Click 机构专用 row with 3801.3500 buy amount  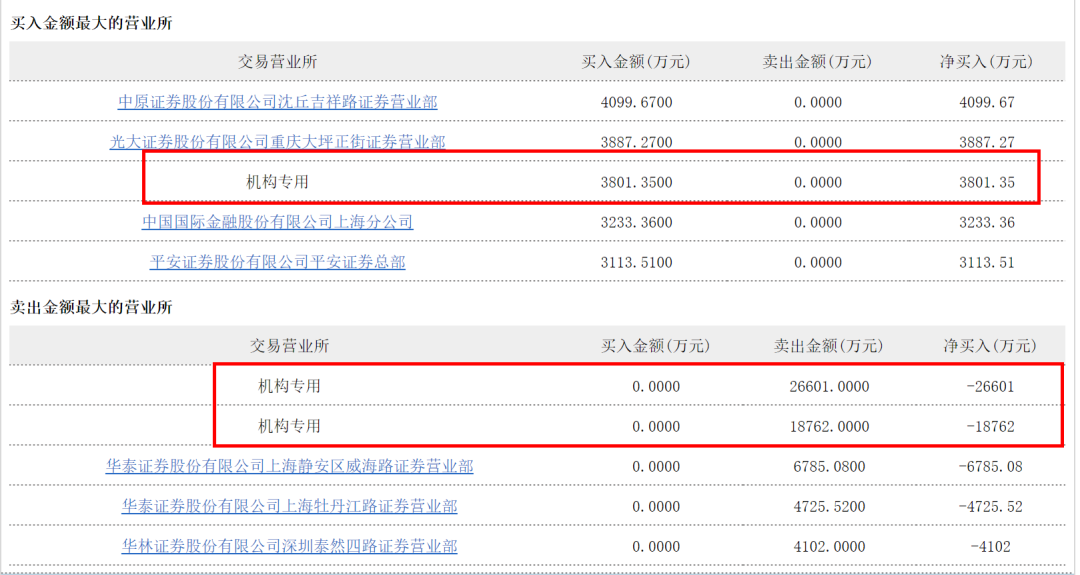277,182
